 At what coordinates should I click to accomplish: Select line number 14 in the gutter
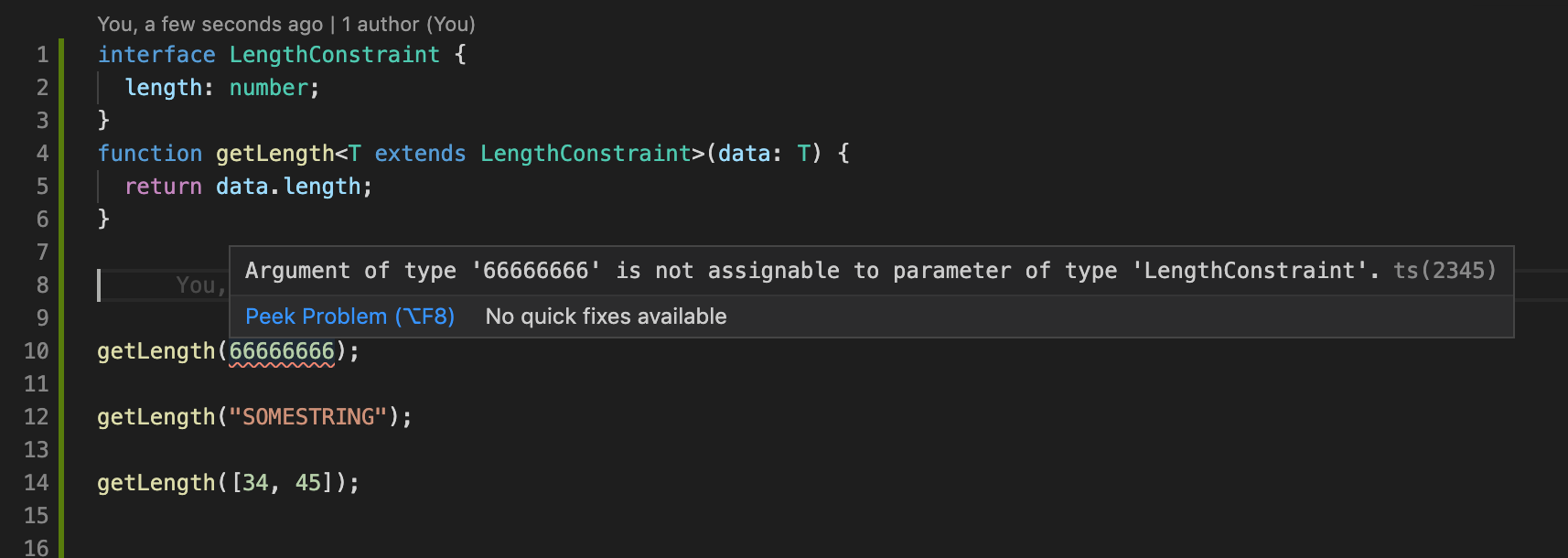35,482
